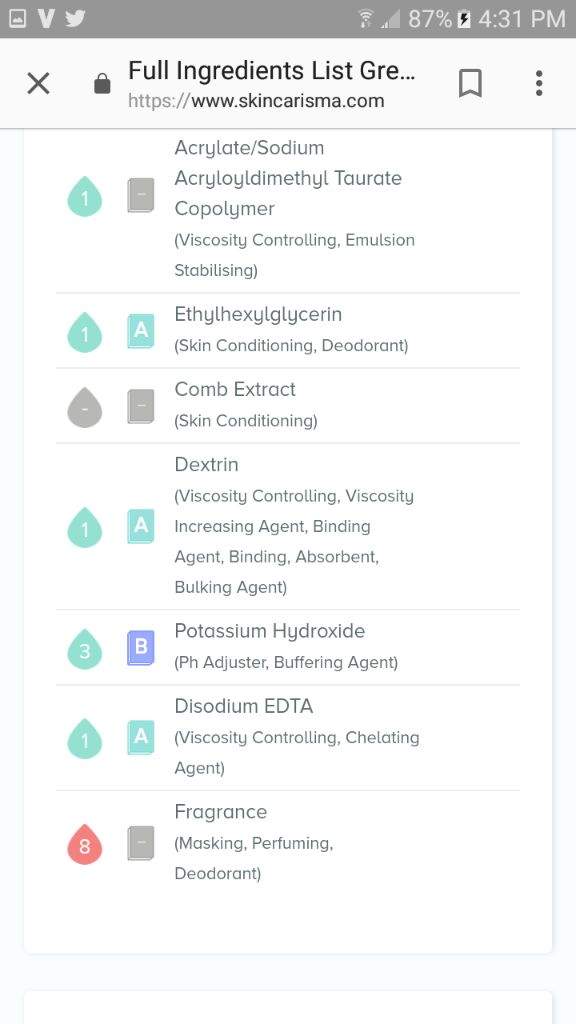Tap the red hazard rating 8 droplet for Fragrance
576x1024 pixels.
(x=85, y=844)
